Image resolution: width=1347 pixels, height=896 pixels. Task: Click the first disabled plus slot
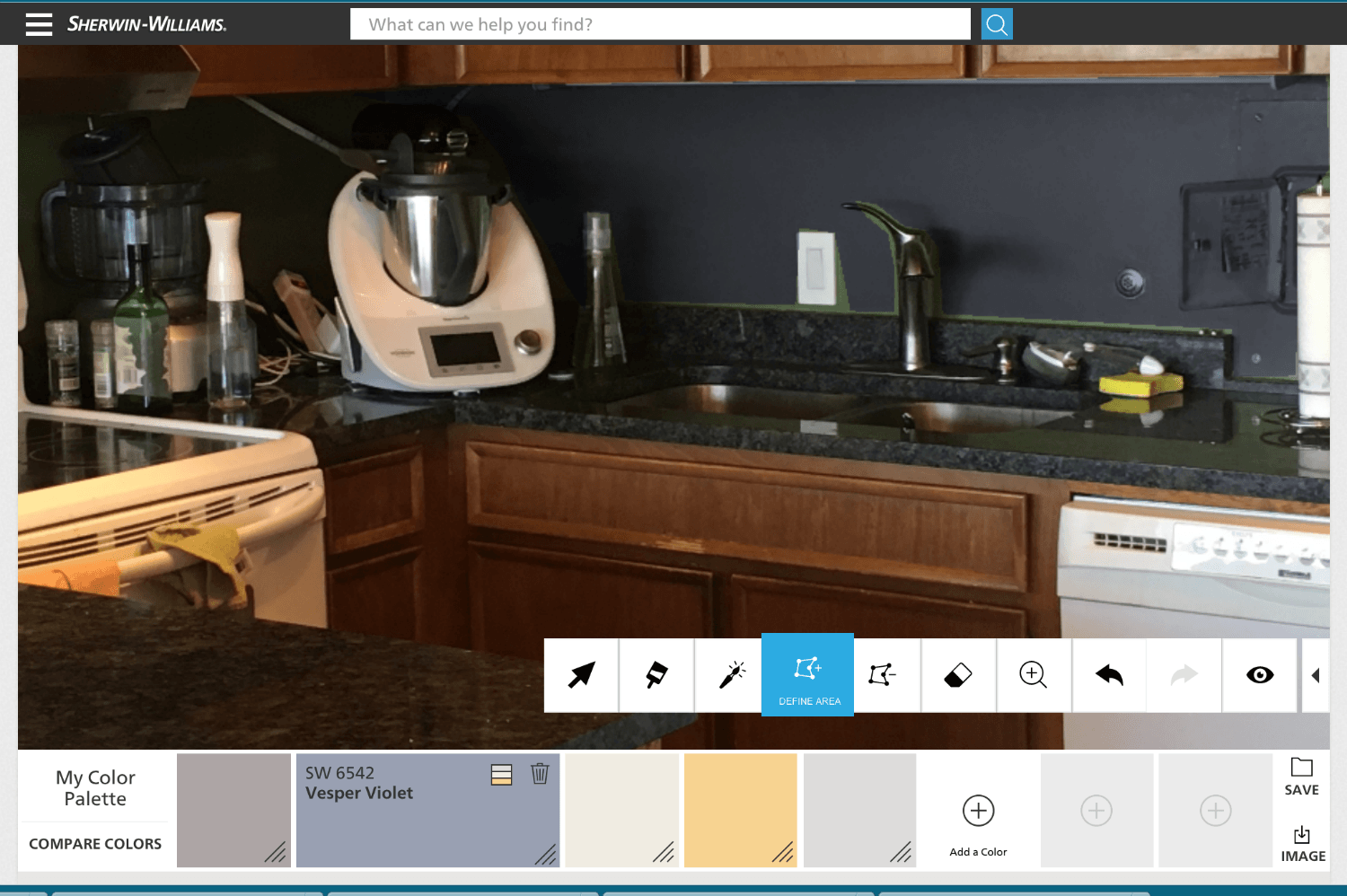click(1096, 810)
